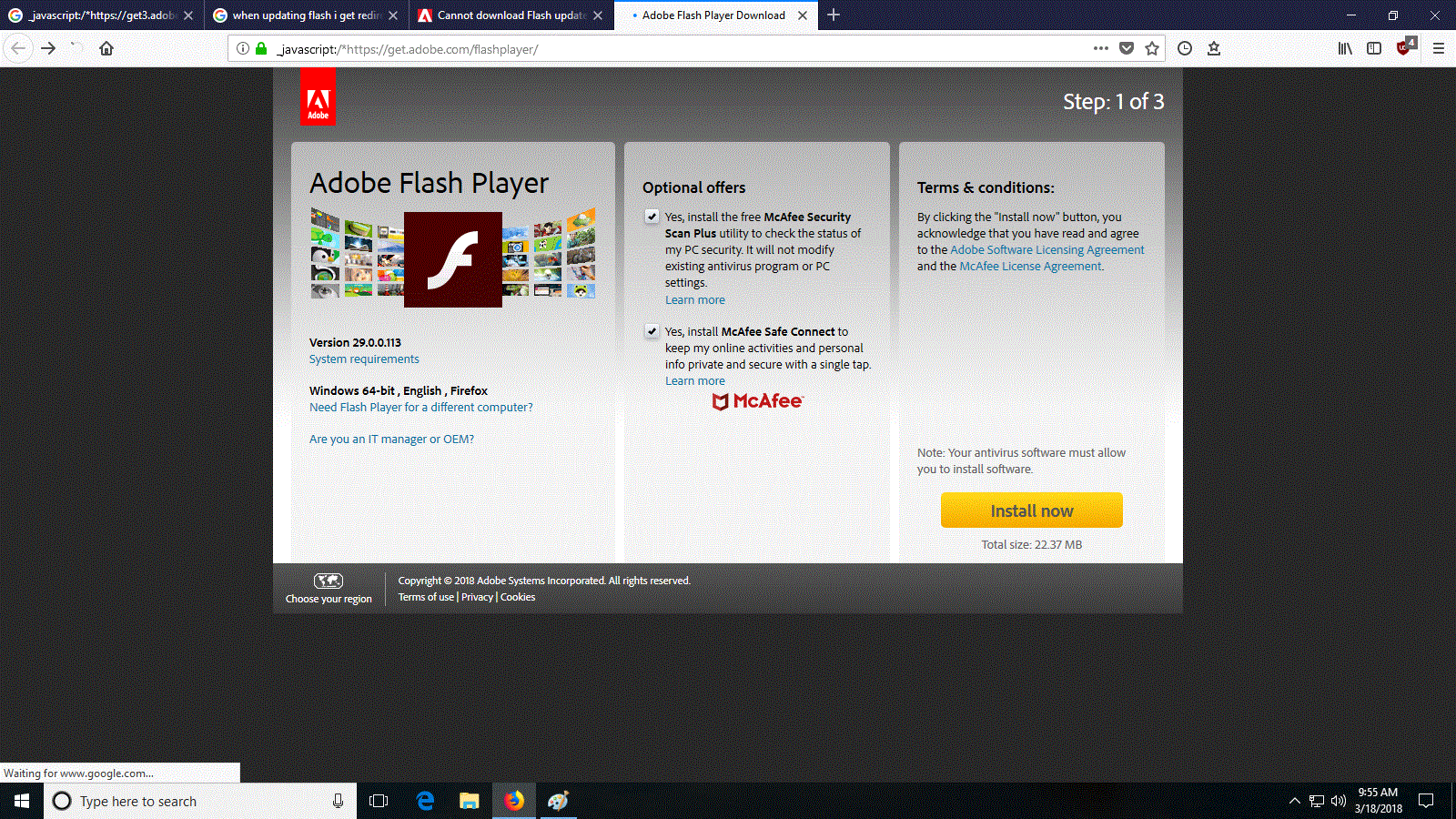Viewport: 1456px width, 819px height.
Task: Click the Flash Player artwork image
Action: pos(453,258)
